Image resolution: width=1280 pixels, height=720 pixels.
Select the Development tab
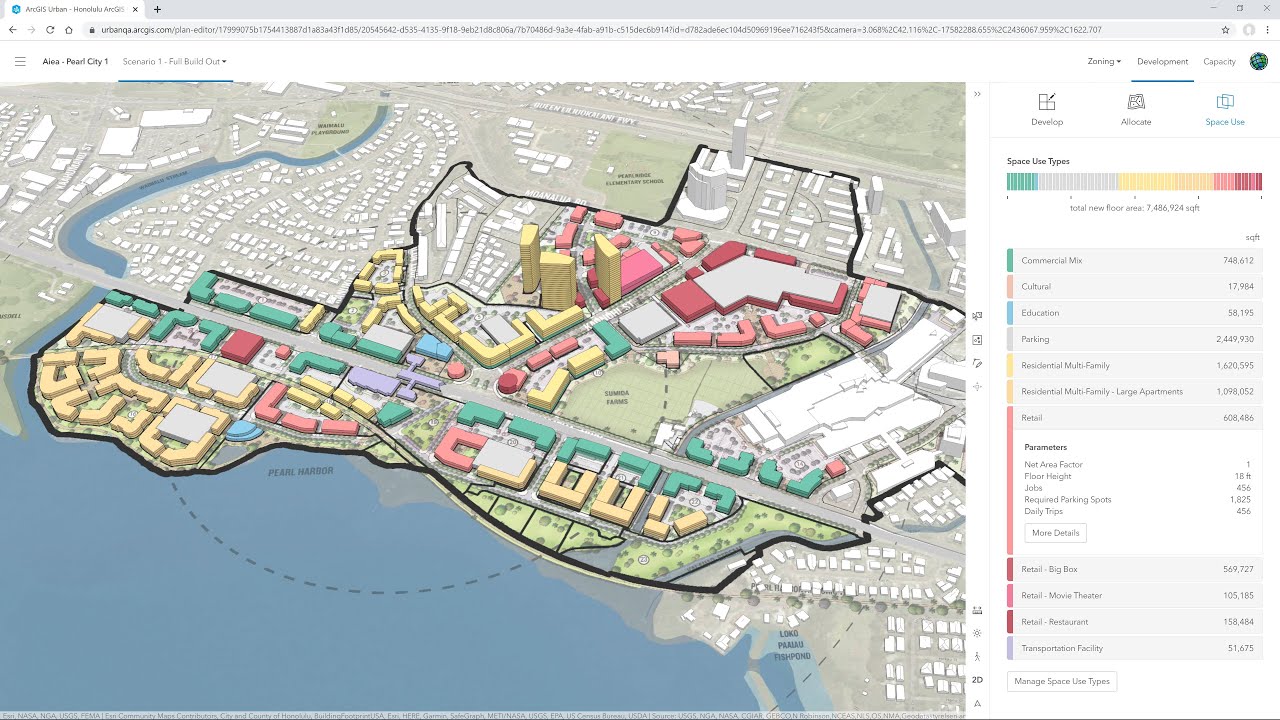coord(1162,61)
